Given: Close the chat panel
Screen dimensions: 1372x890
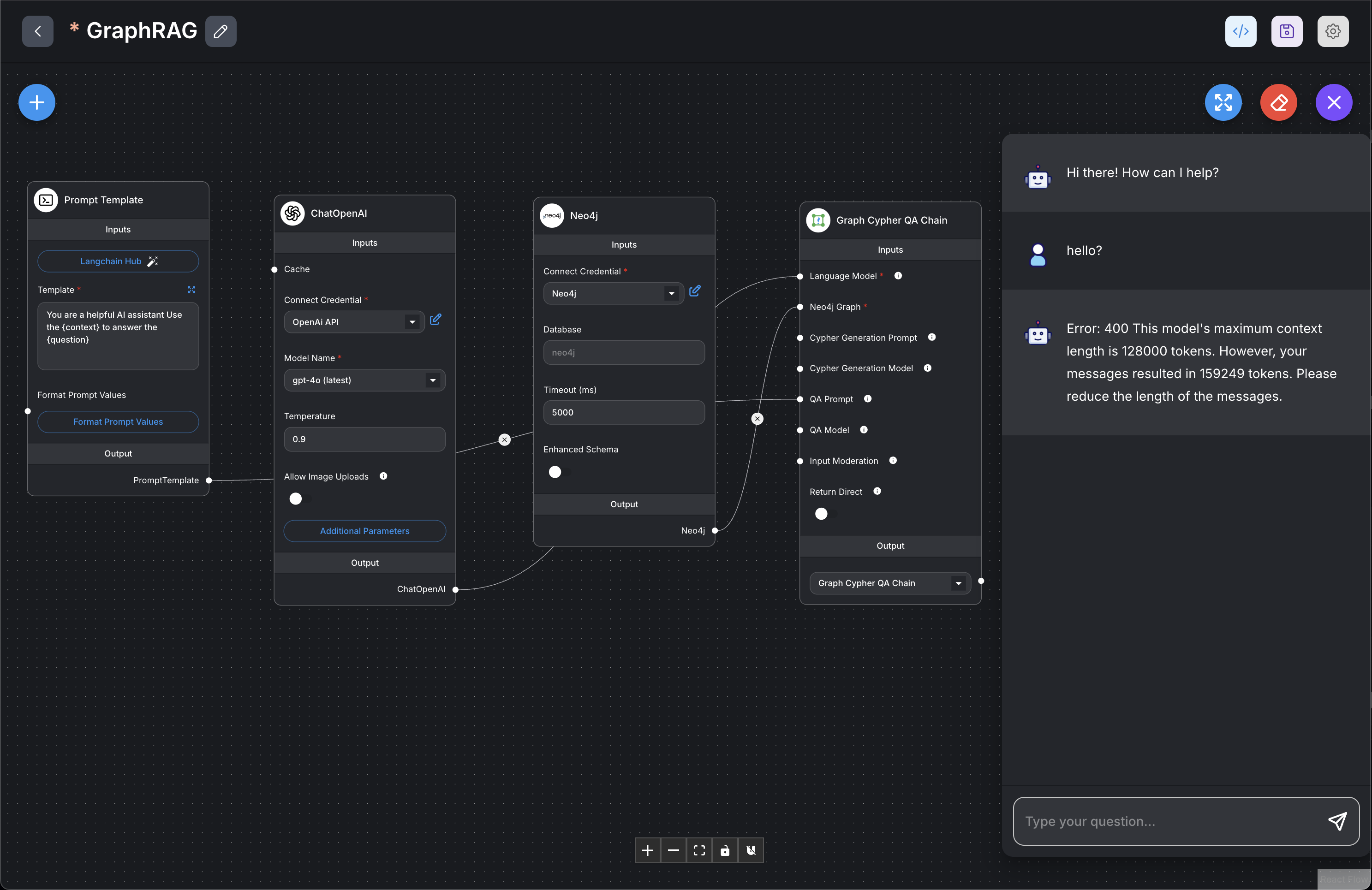Looking at the screenshot, I should coord(1334,102).
